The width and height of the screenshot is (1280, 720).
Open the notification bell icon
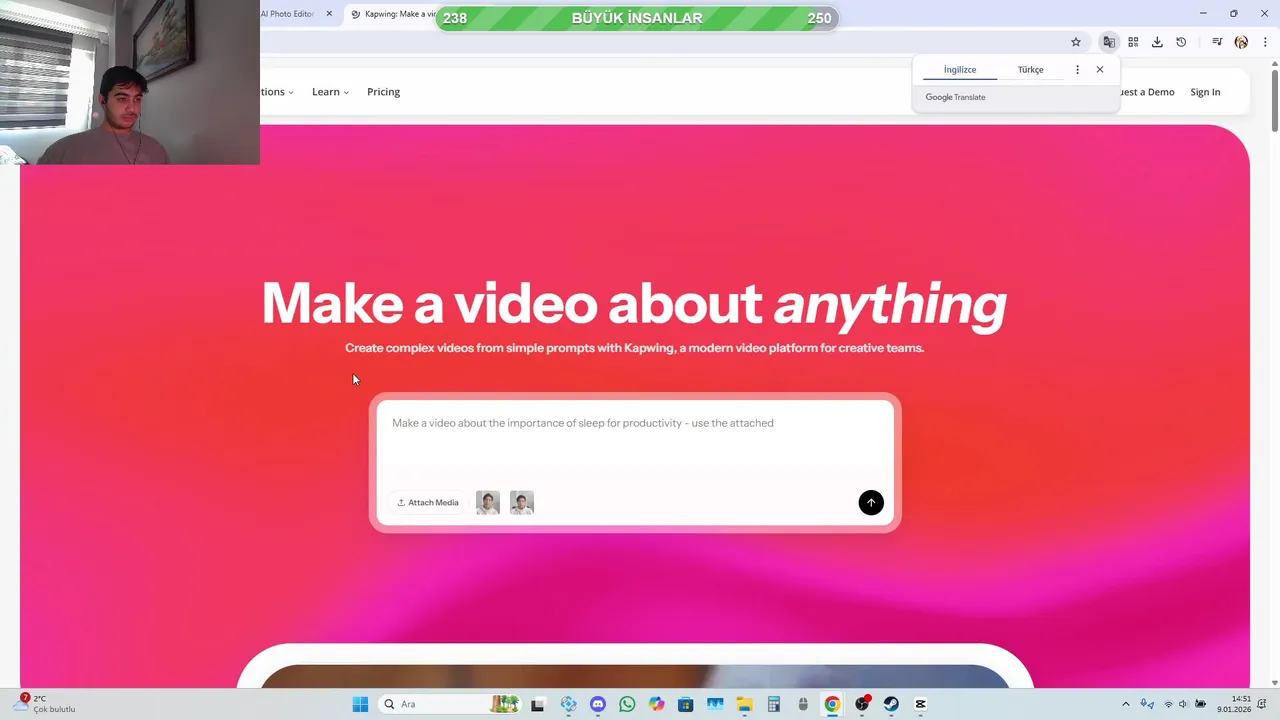tap(1262, 704)
